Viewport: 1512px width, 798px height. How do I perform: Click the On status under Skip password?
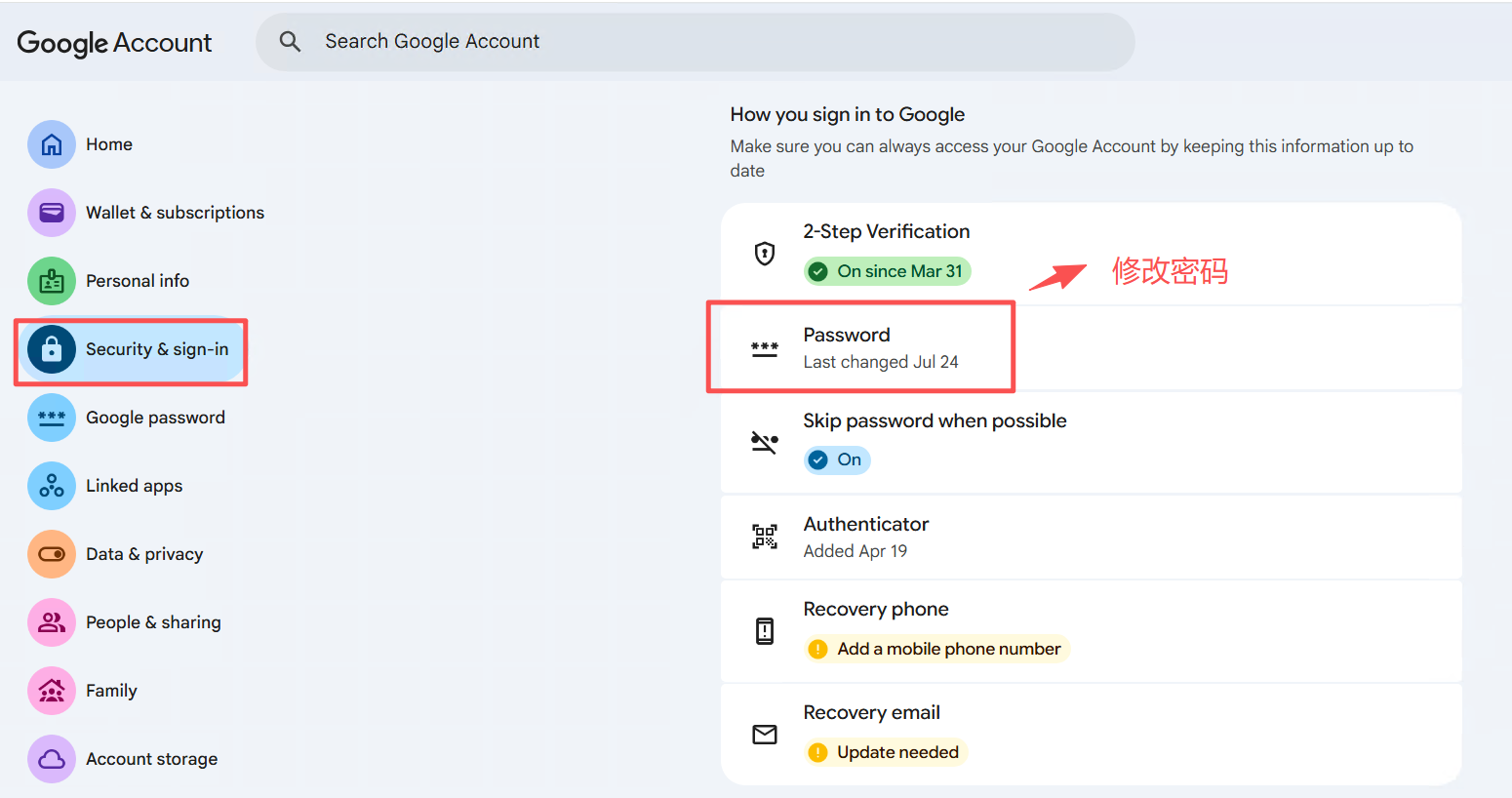[x=837, y=459]
